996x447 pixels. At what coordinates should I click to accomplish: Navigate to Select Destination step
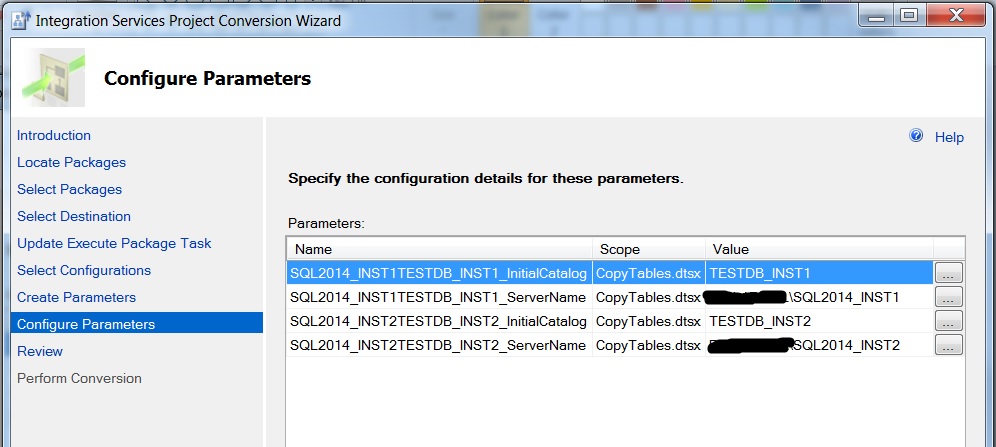pos(74,217)
